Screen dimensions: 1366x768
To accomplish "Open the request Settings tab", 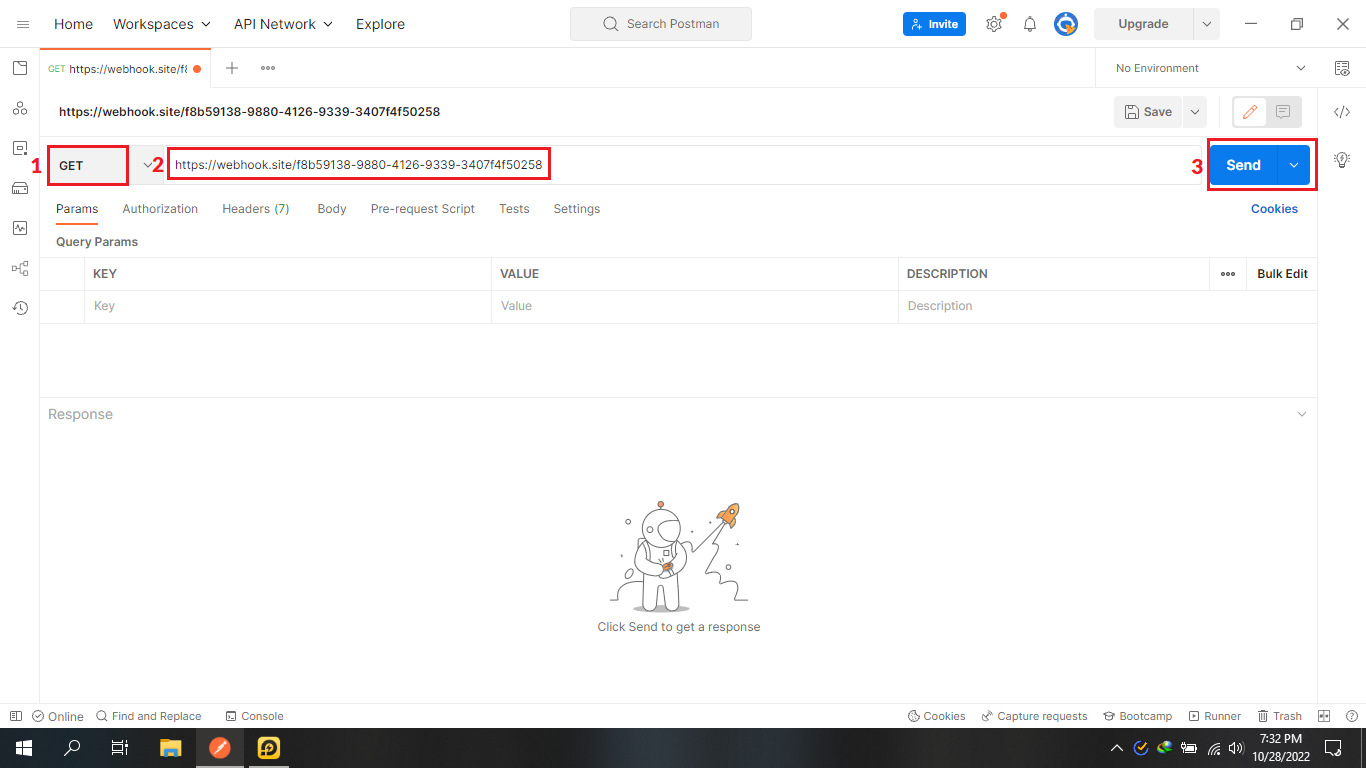I will click(x=577, y=209).
